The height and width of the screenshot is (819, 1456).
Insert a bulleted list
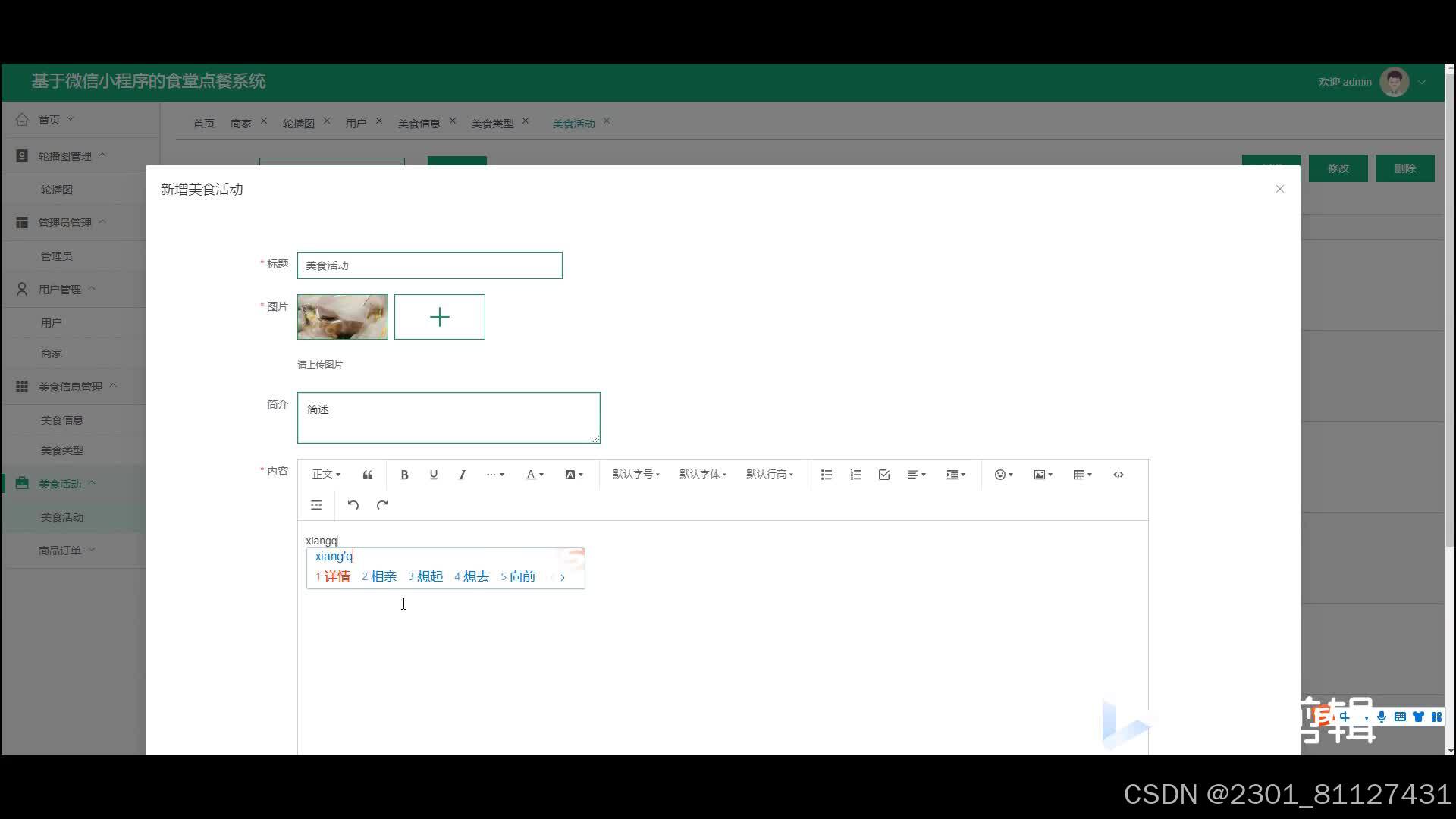click(827, 475)
